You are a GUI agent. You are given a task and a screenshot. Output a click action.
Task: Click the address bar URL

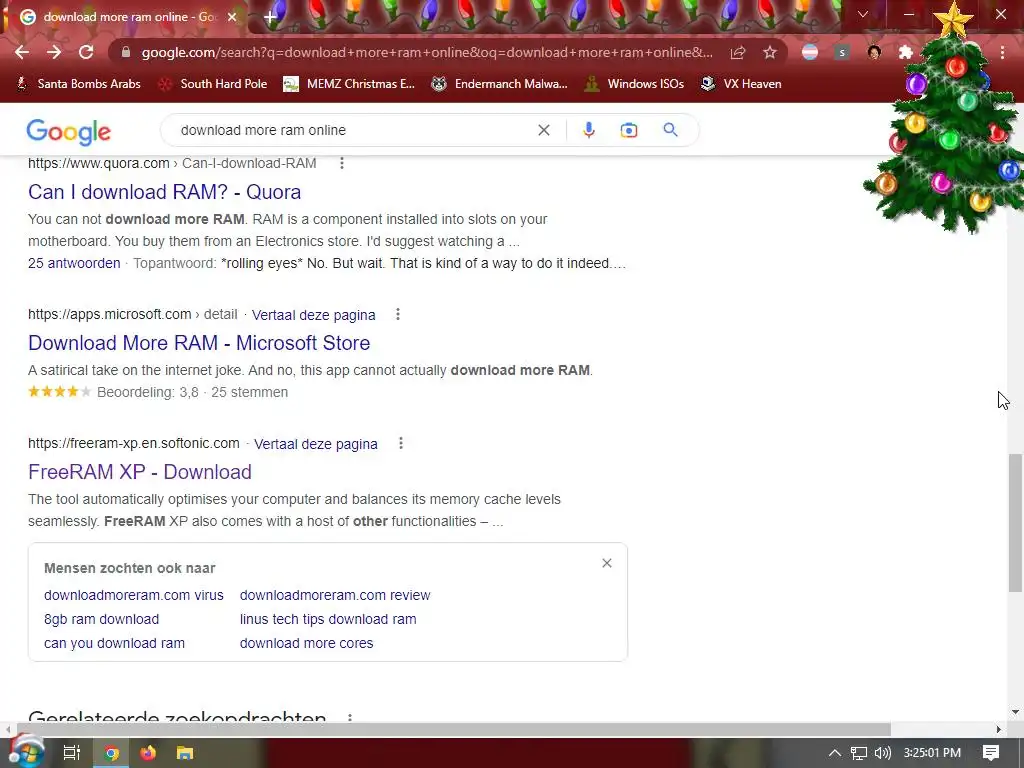tap(427, 52)
